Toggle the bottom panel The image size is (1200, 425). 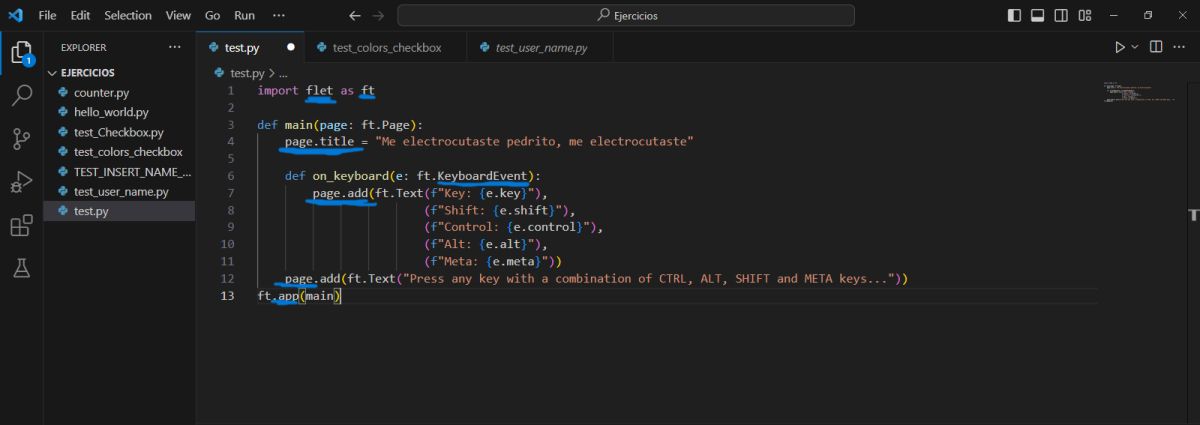tap(1038, 16)
